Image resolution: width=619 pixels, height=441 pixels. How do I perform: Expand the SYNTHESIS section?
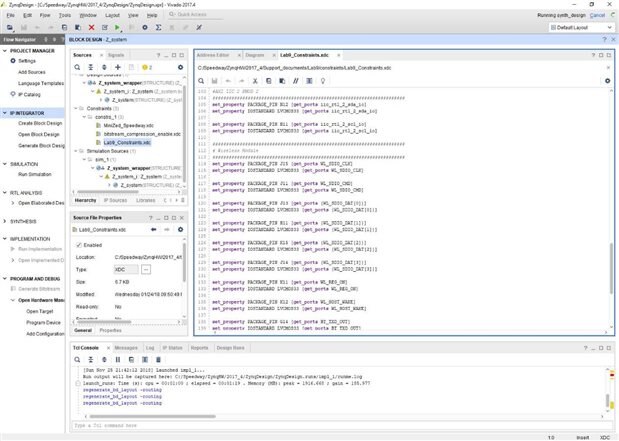click(6, 221)
